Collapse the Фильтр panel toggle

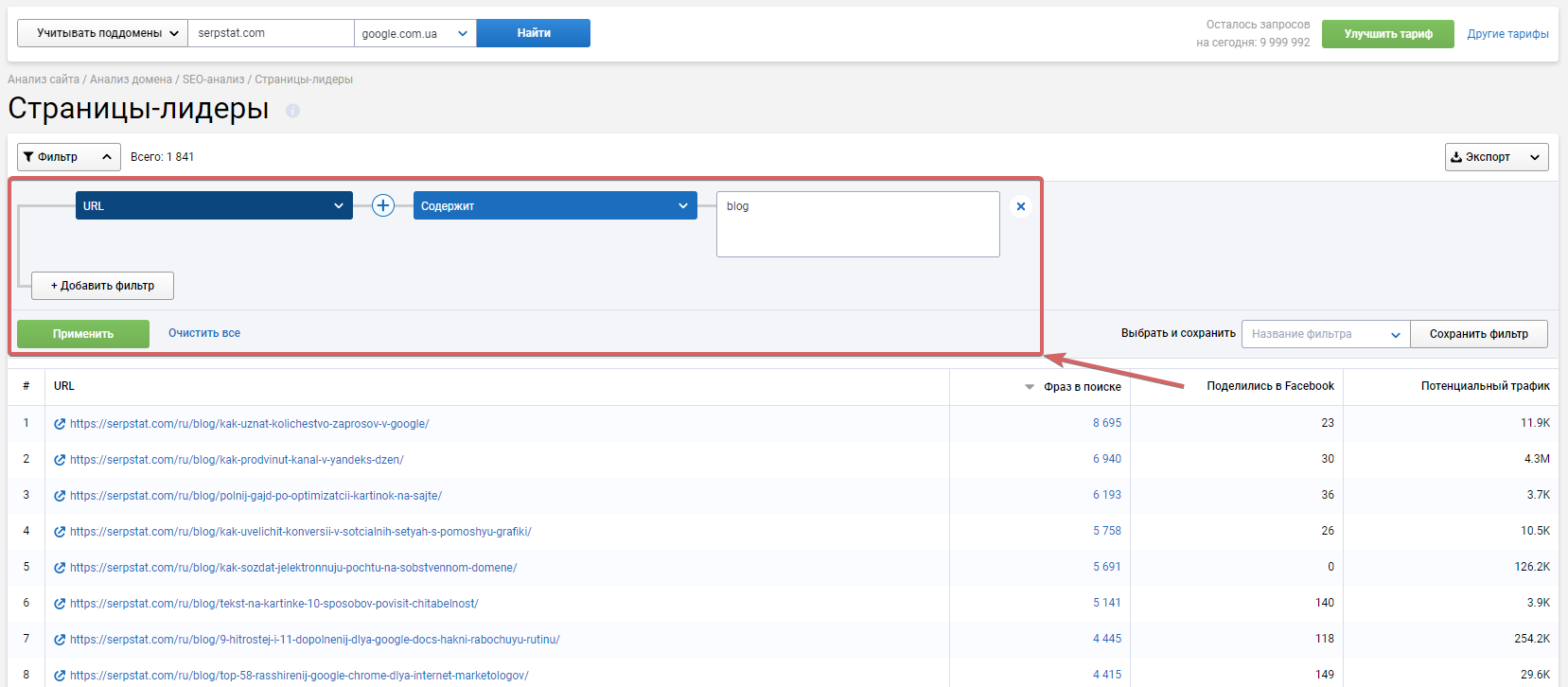[x=69, y=157]
